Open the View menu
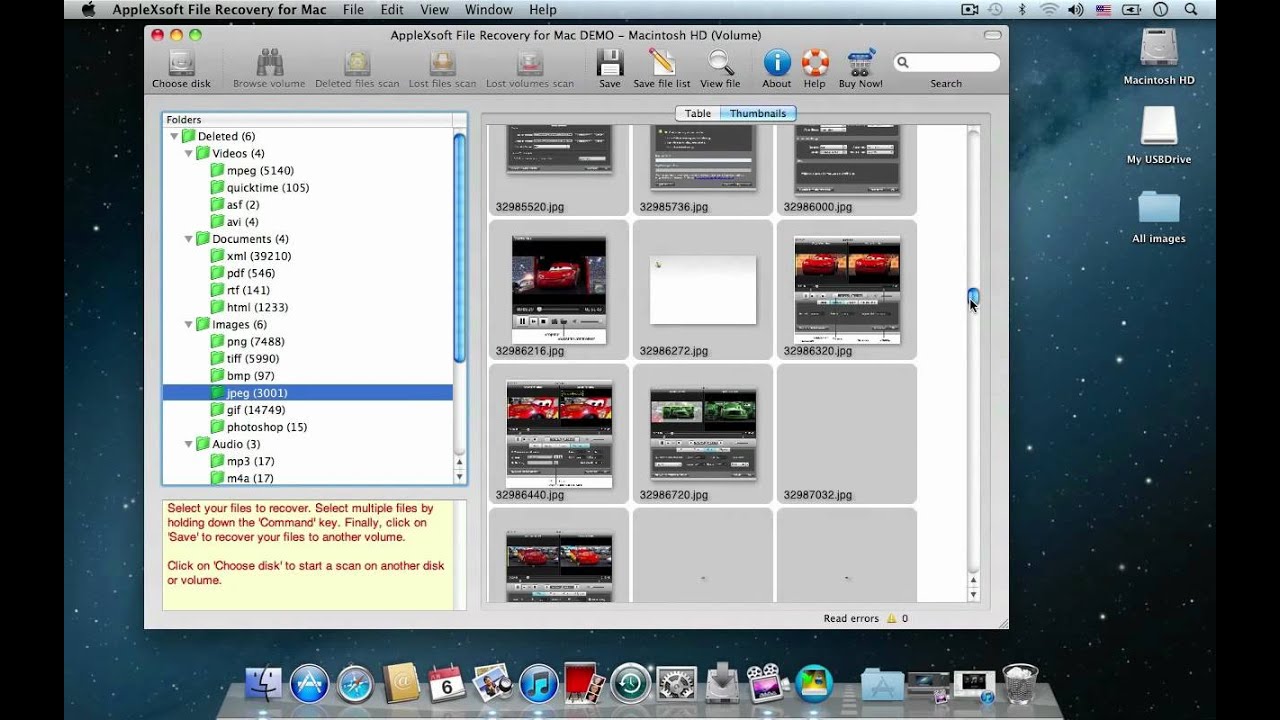1280x720 pixels. tap(434, 9)
